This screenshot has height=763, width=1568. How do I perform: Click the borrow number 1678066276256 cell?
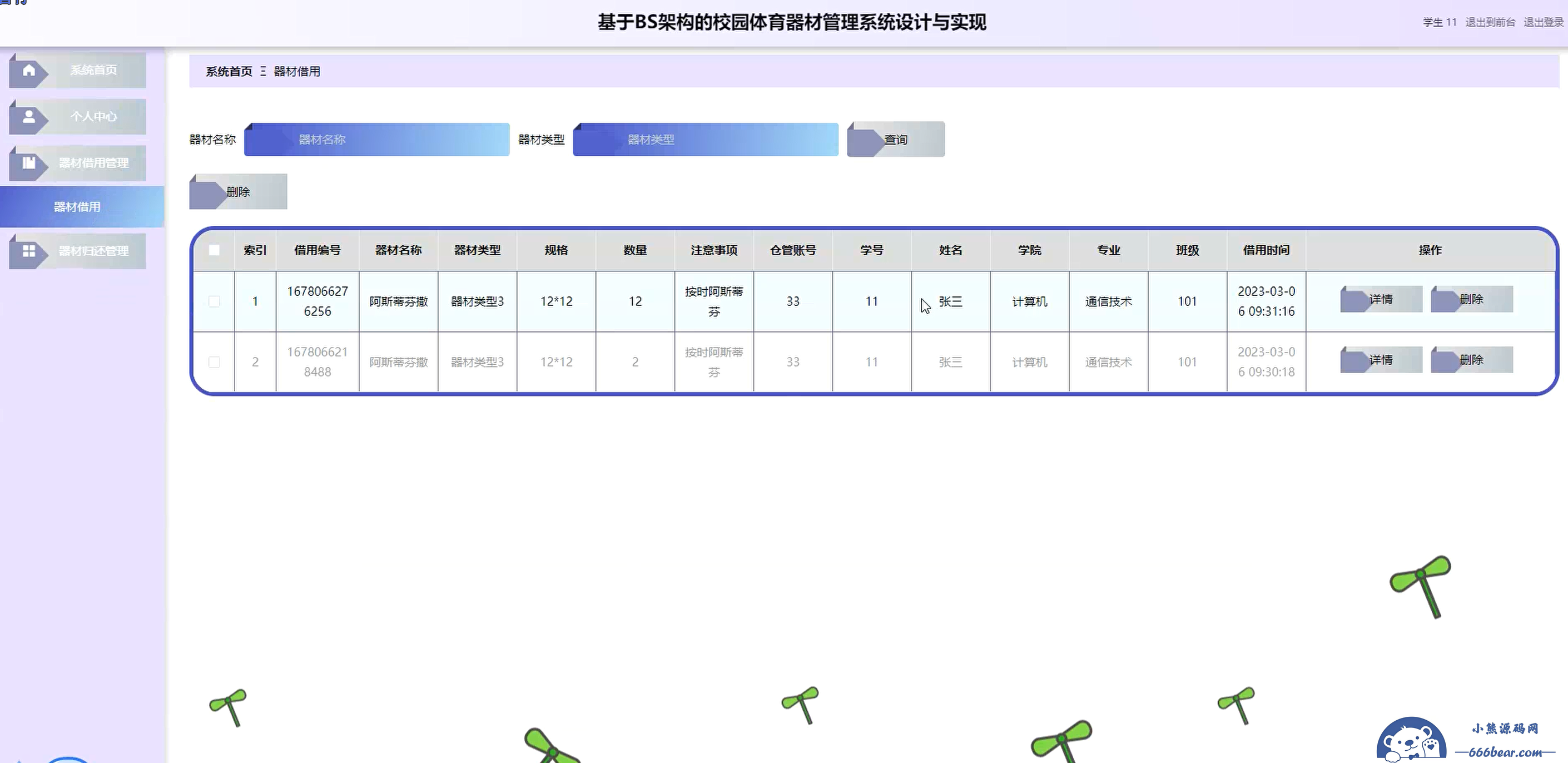[x=317, y=301]
